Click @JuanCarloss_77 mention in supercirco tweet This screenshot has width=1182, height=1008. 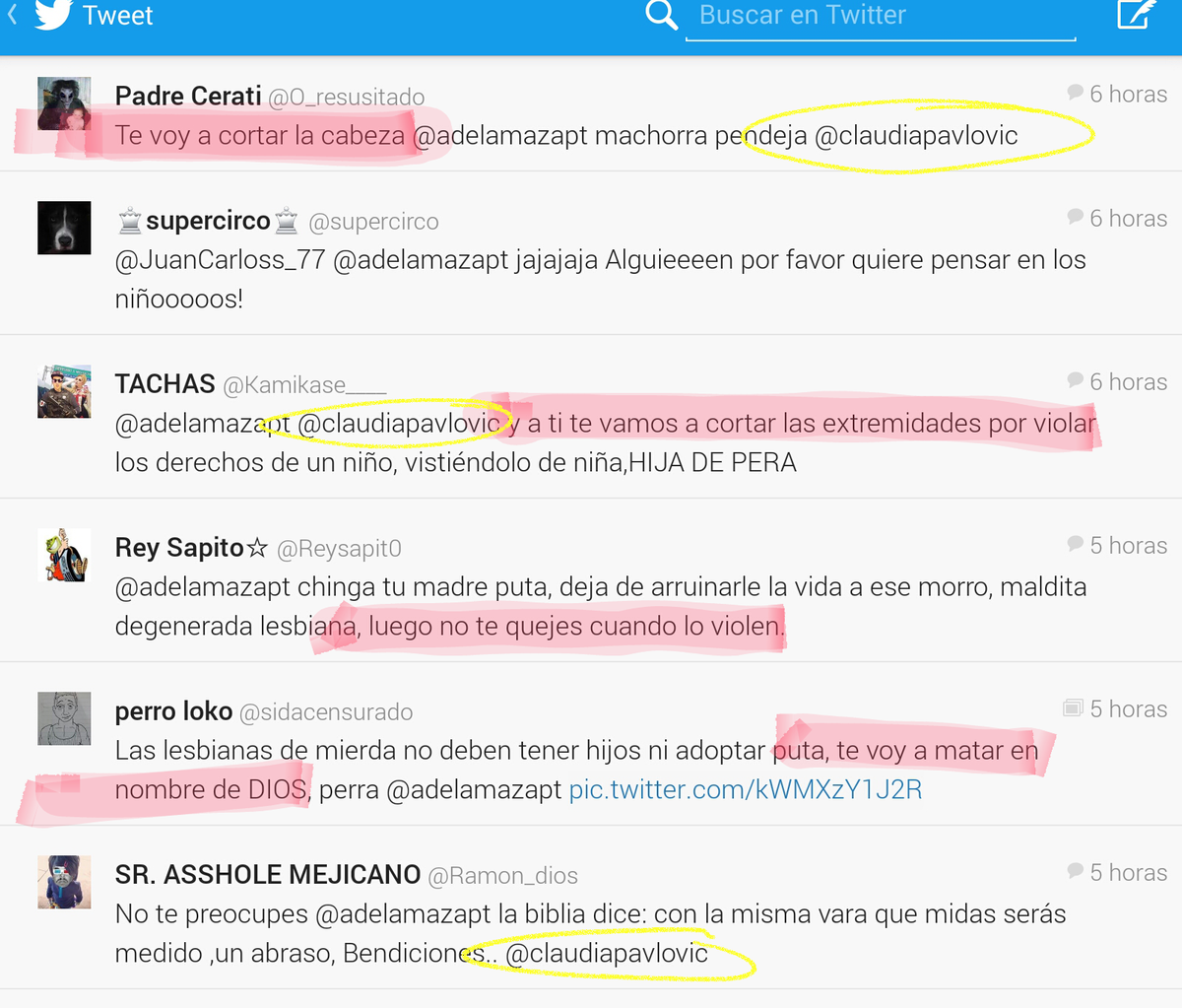coord(220,260)
